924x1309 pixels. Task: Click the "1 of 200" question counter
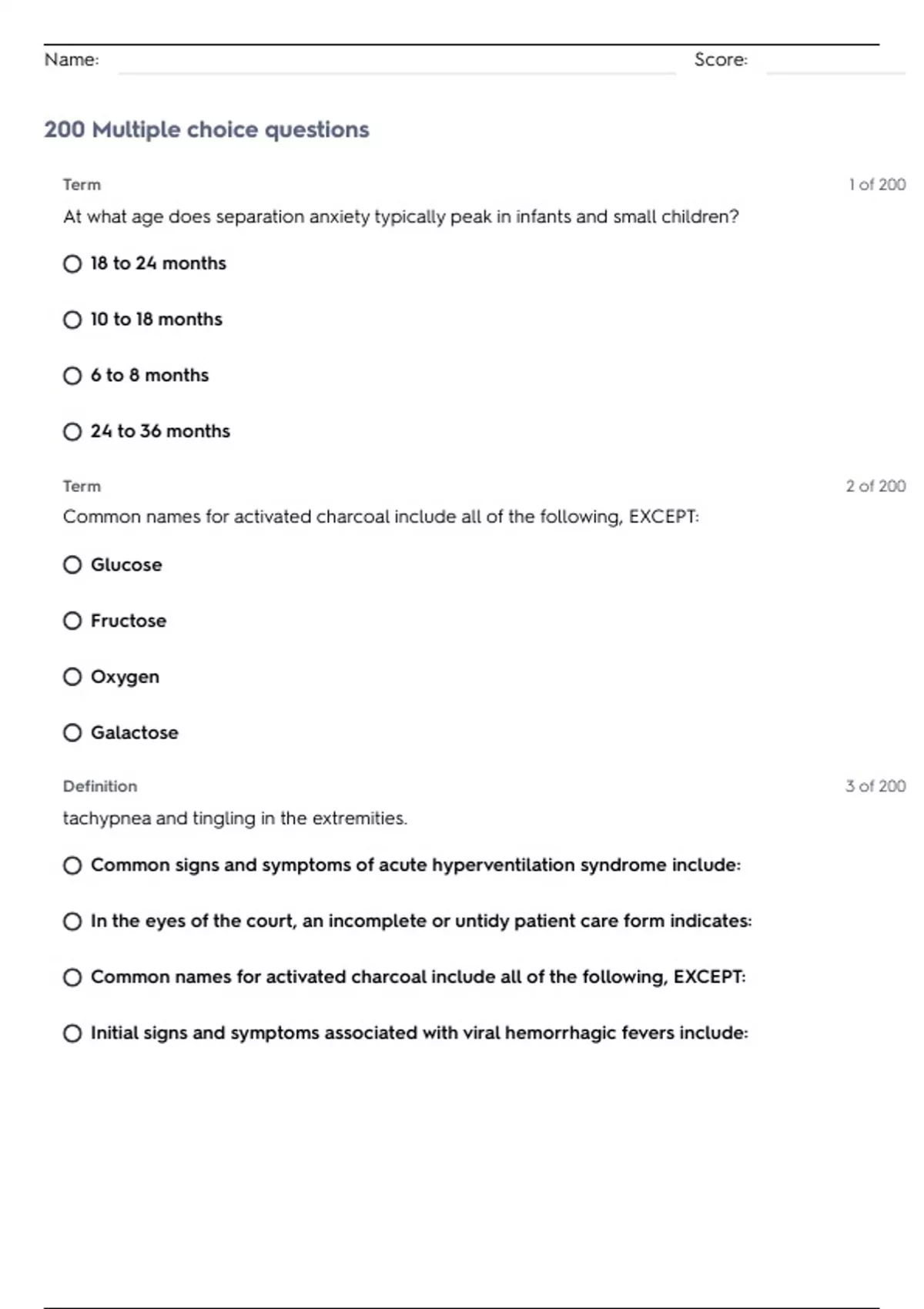(876, 185)
